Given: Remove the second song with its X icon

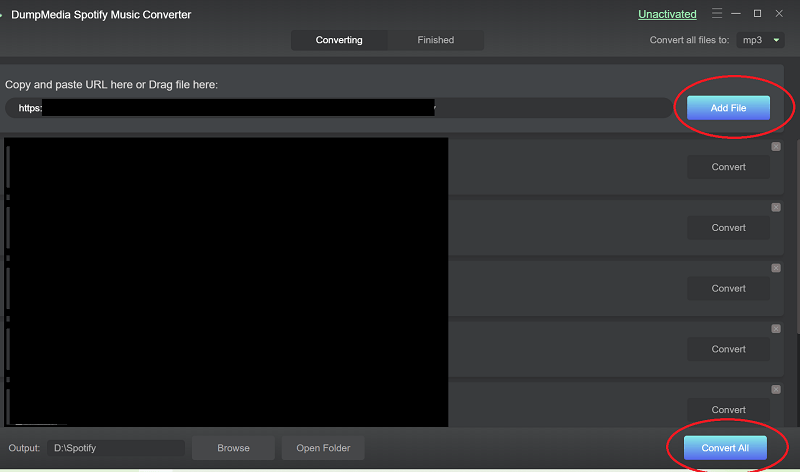Looking at the screenshot, I should pos(776,208).
